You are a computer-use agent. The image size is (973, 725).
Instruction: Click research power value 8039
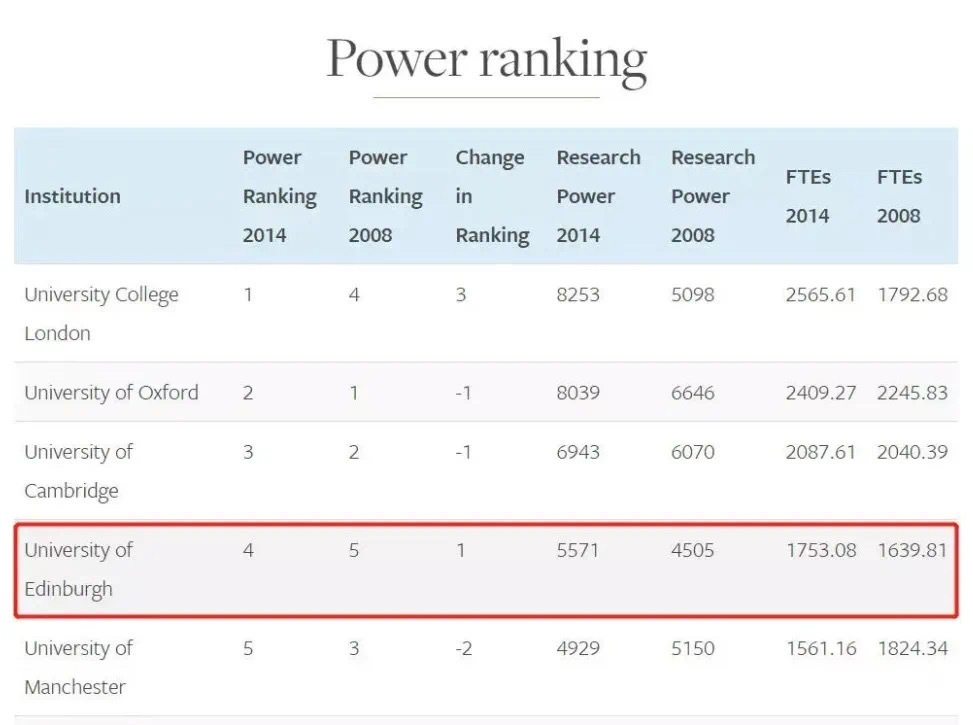pyautogui.click(x=578, y=392)
